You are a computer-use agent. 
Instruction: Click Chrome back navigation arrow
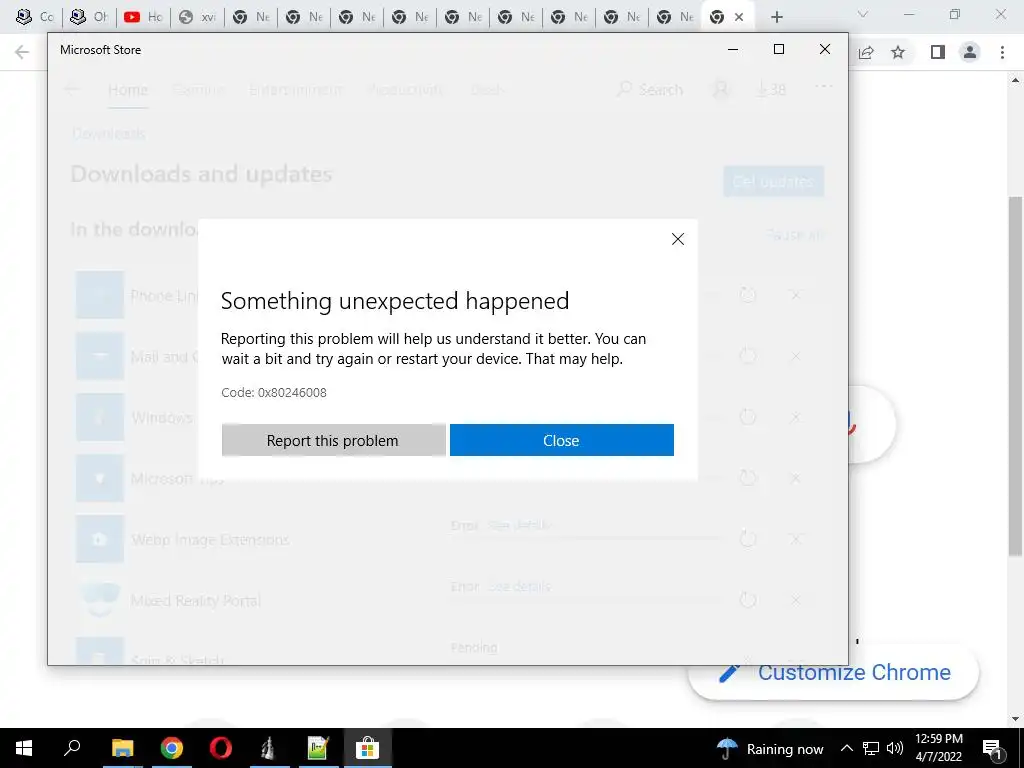coord(22,52)
